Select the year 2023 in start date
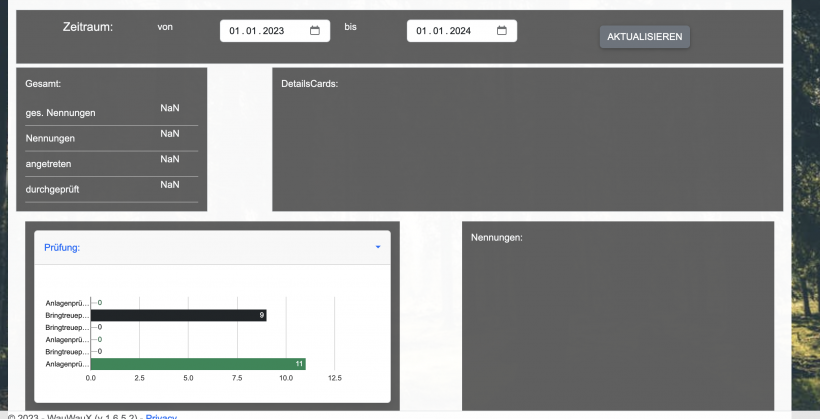 273,31
